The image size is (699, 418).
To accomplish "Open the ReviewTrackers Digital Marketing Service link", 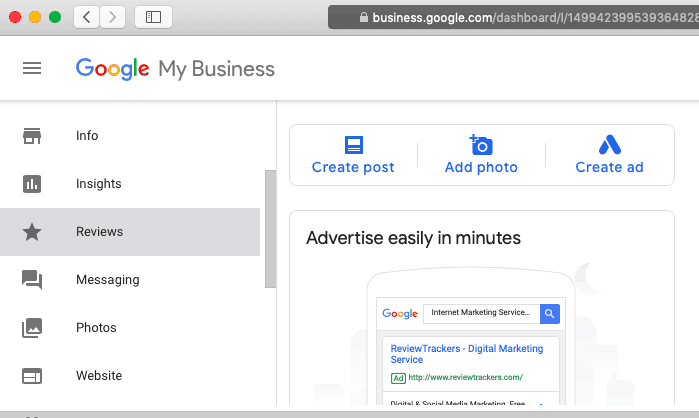I will click(x=466, y=354).
